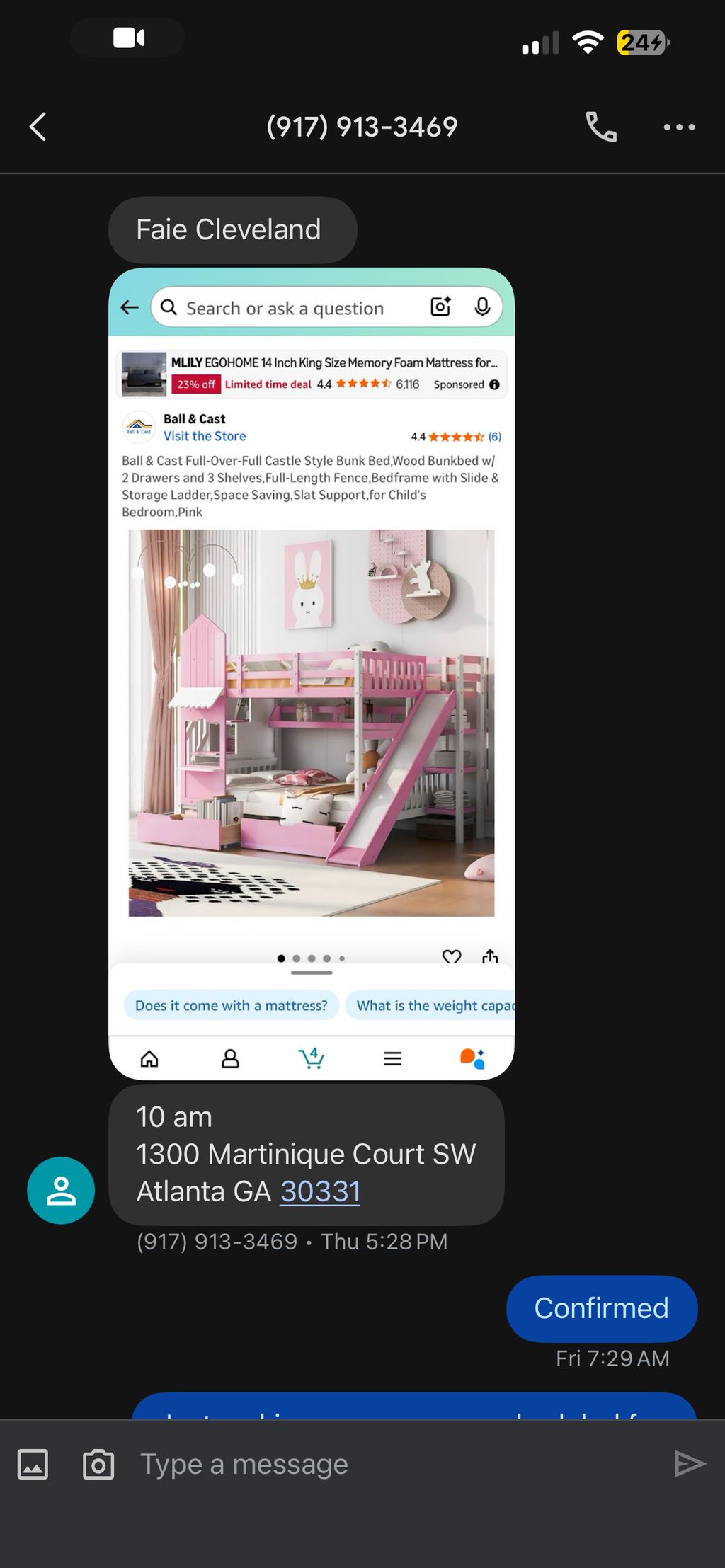This screenshot has height=1568, width=725.
Task: Open the gallery image attachment icon
Action: coord(33,1464)
